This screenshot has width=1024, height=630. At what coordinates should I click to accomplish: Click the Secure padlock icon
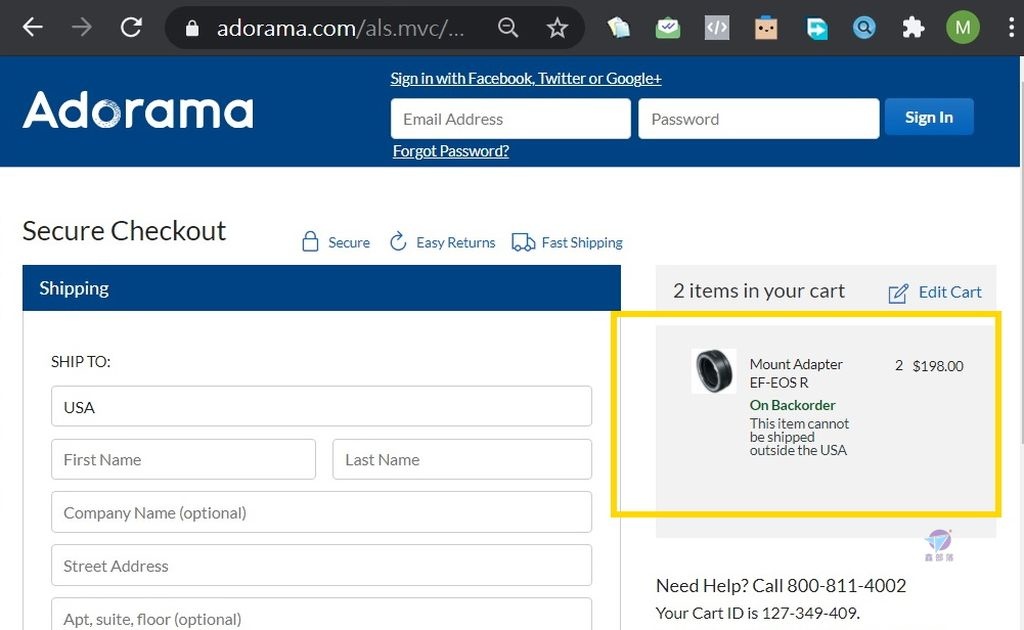(310, 242)
